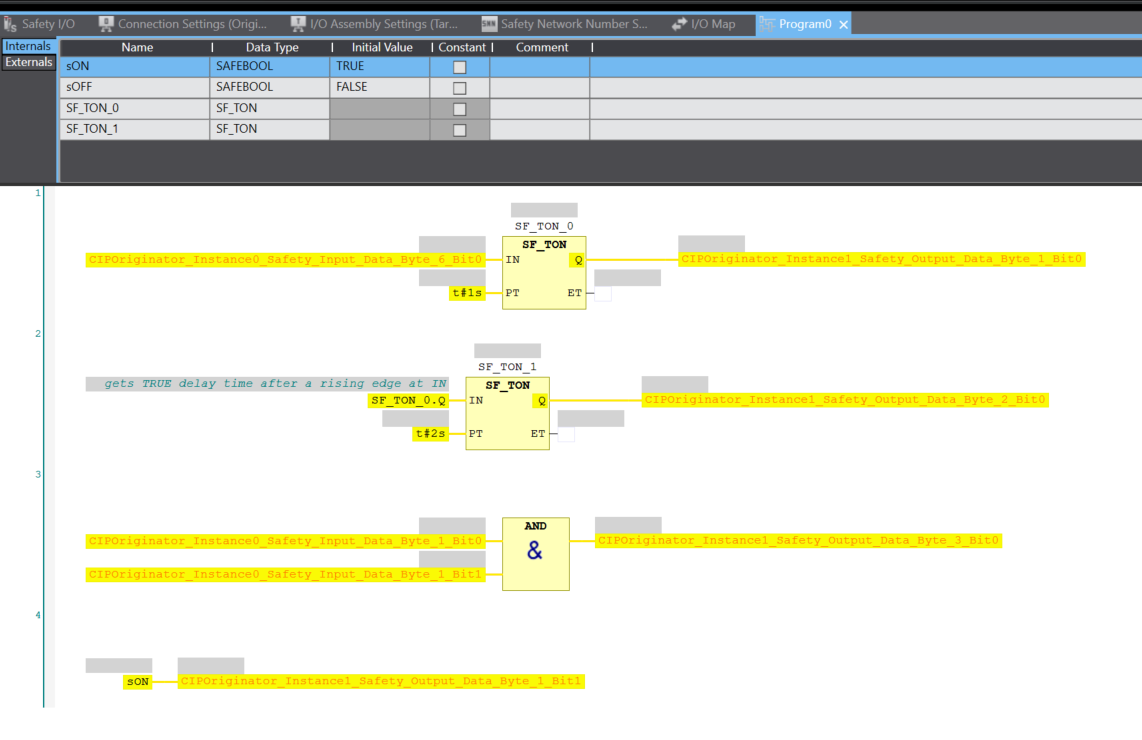Click the SF_TON_0 instance name label
The width and height of the screenshot is (1142, 740).
click(544, 227)
